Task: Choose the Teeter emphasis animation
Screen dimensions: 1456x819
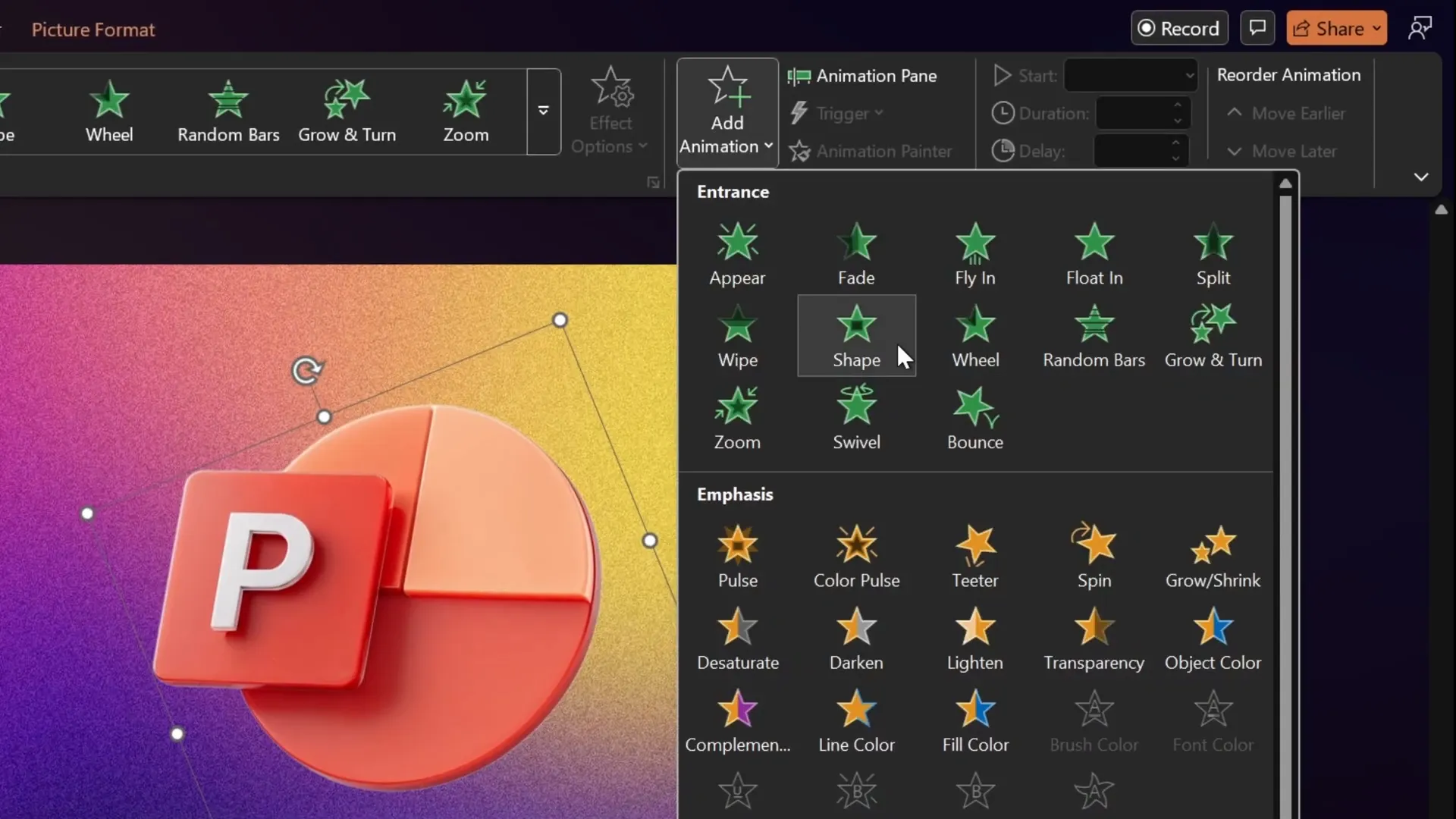Action: click(975, 557)
